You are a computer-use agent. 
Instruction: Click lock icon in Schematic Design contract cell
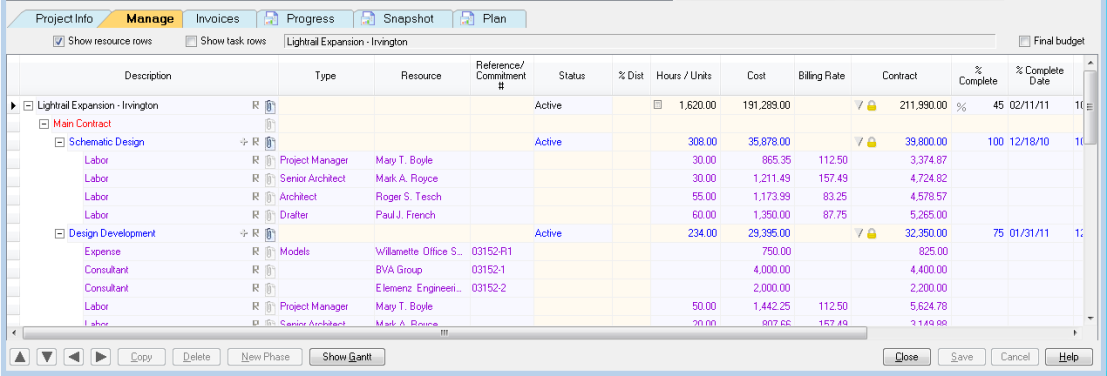pyautogui.click(x=871, y=142)
